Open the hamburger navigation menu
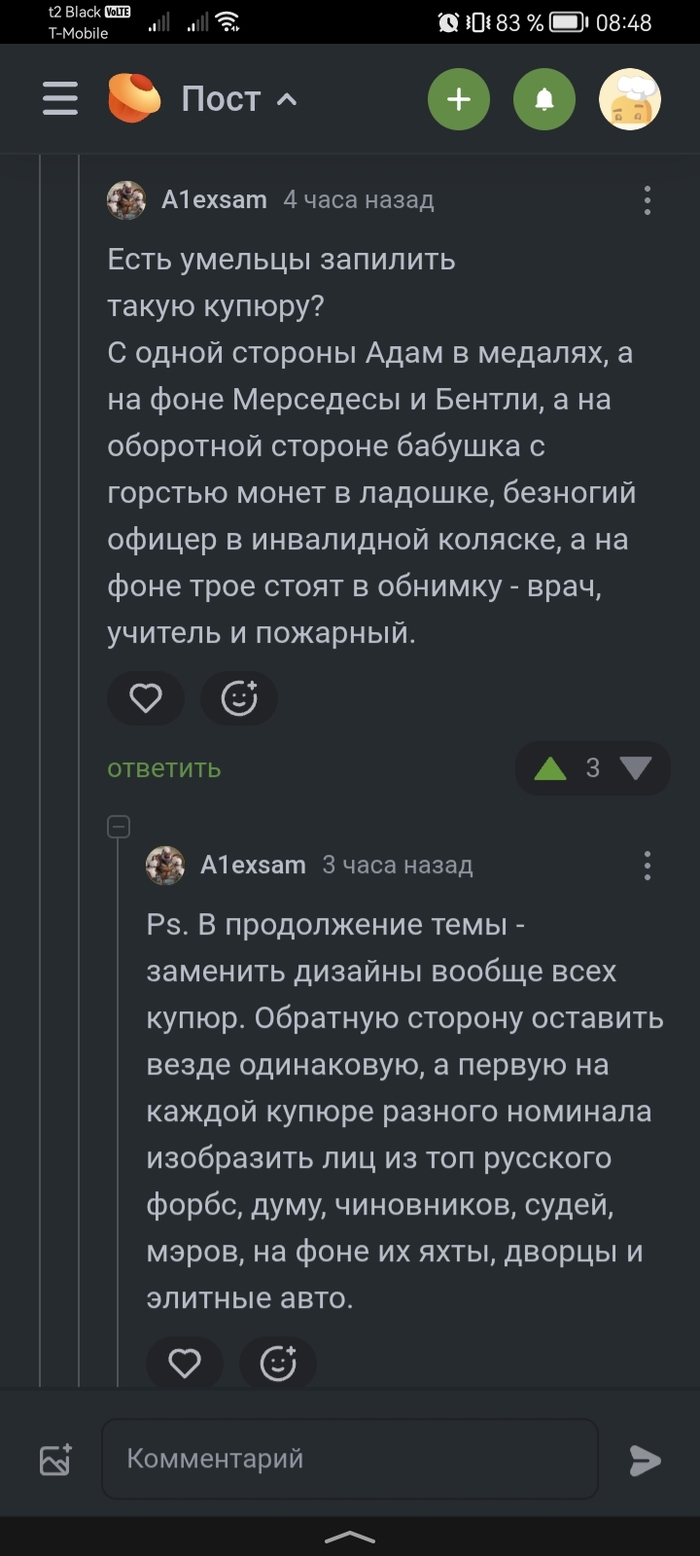 point(60,99)
